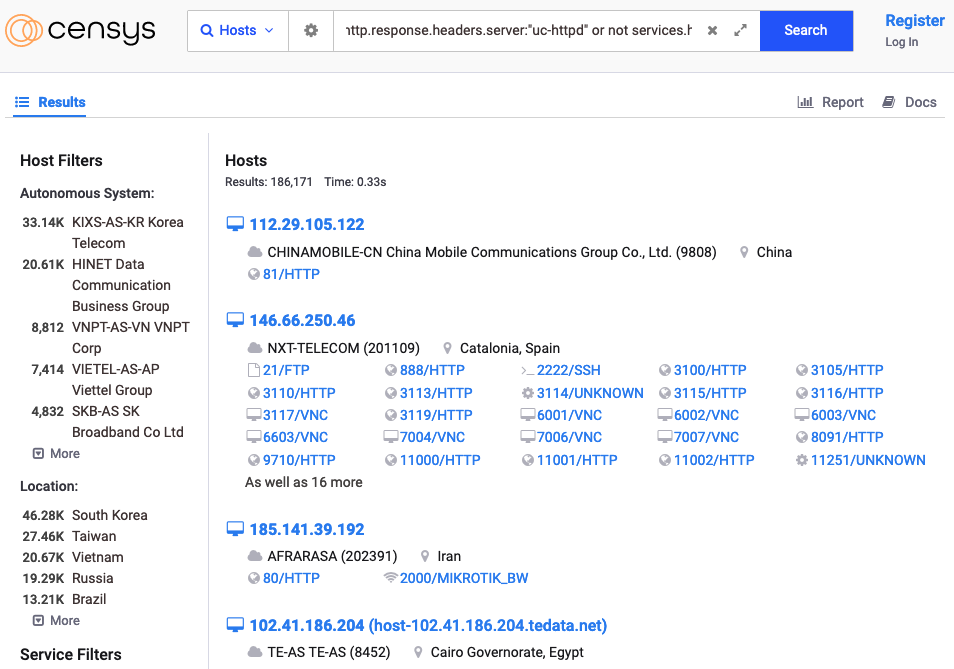
Task: Click the Log In link
Action: tap(901, 42)
